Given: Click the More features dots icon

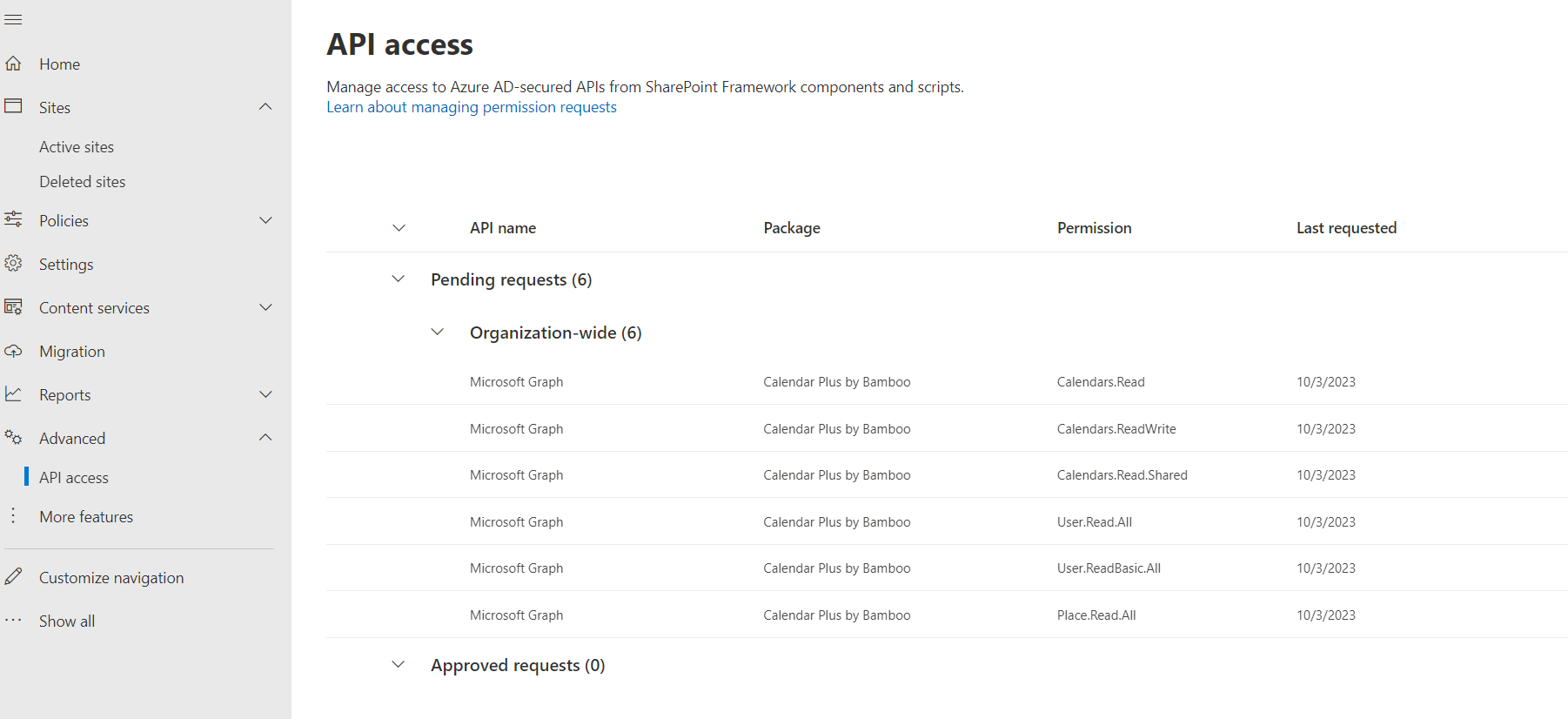Looking at the screenshot, I should point(13,515).
